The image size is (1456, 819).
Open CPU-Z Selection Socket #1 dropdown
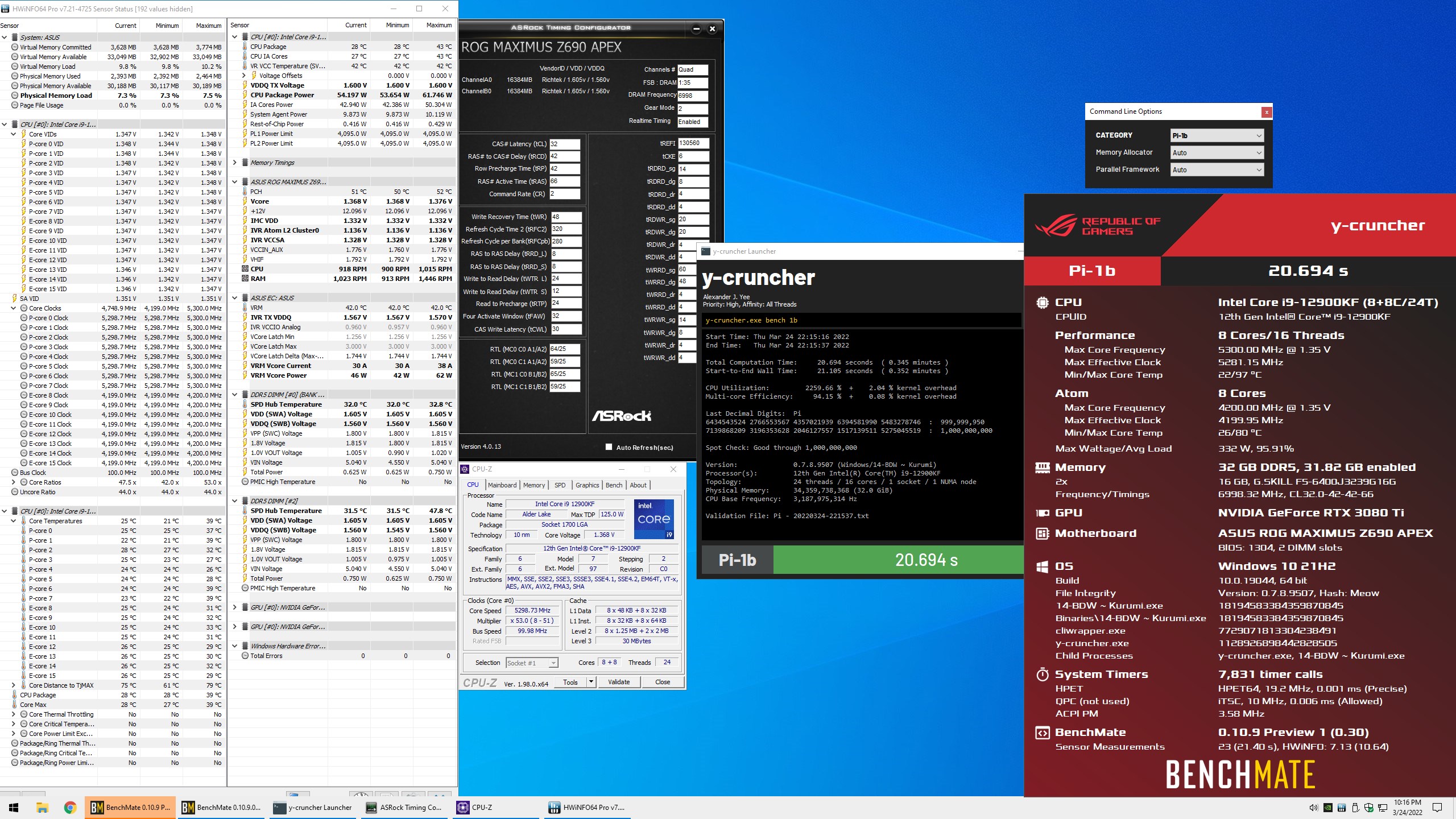coord(531,663)
